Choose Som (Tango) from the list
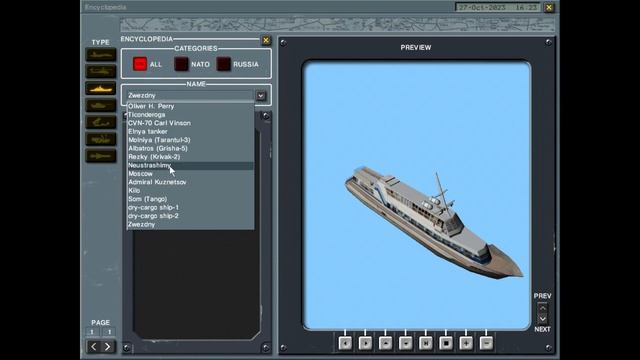Viewport: 640px width, 360px height. coord(191,199)
